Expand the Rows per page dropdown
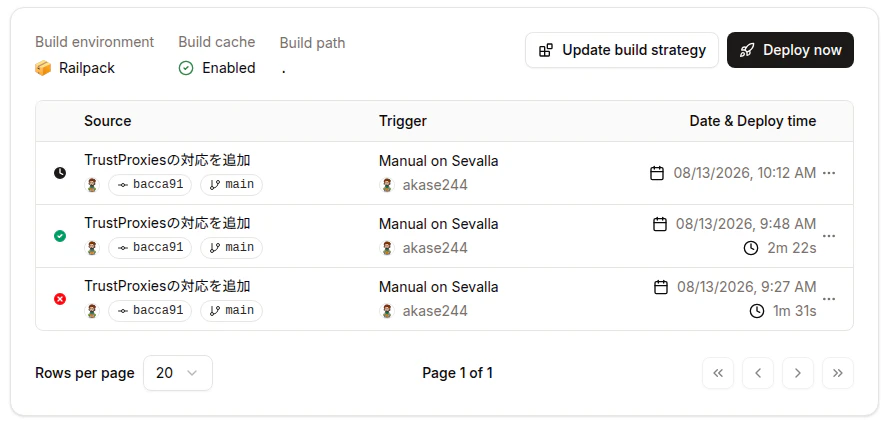 [178, 373]
